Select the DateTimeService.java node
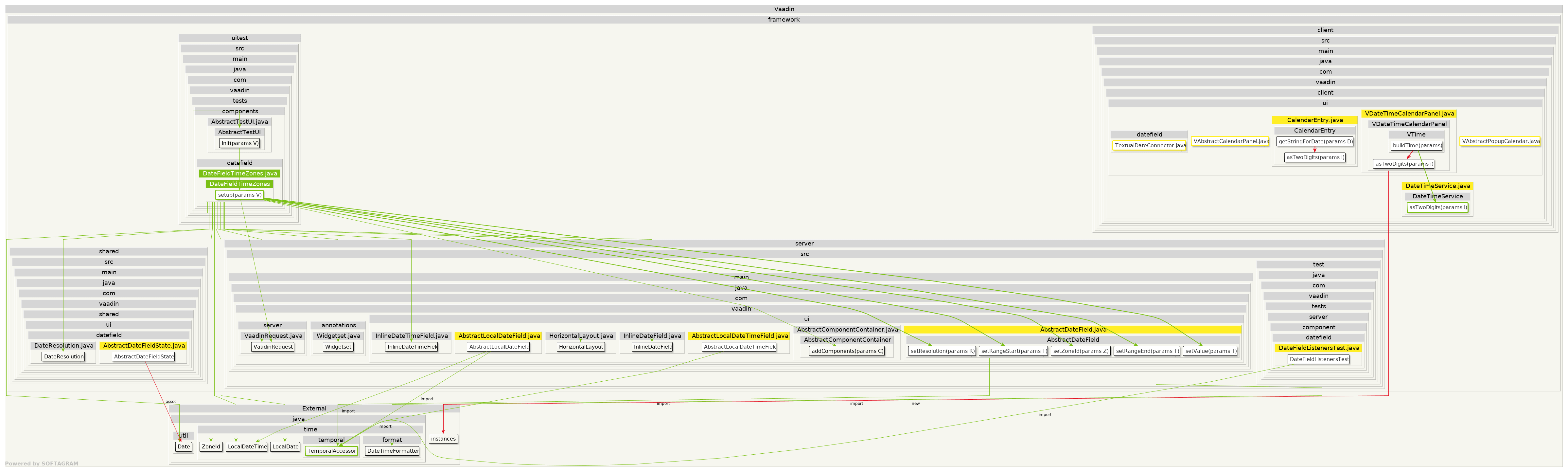This screenshot has width=1568, height=472. point(1438,186)
